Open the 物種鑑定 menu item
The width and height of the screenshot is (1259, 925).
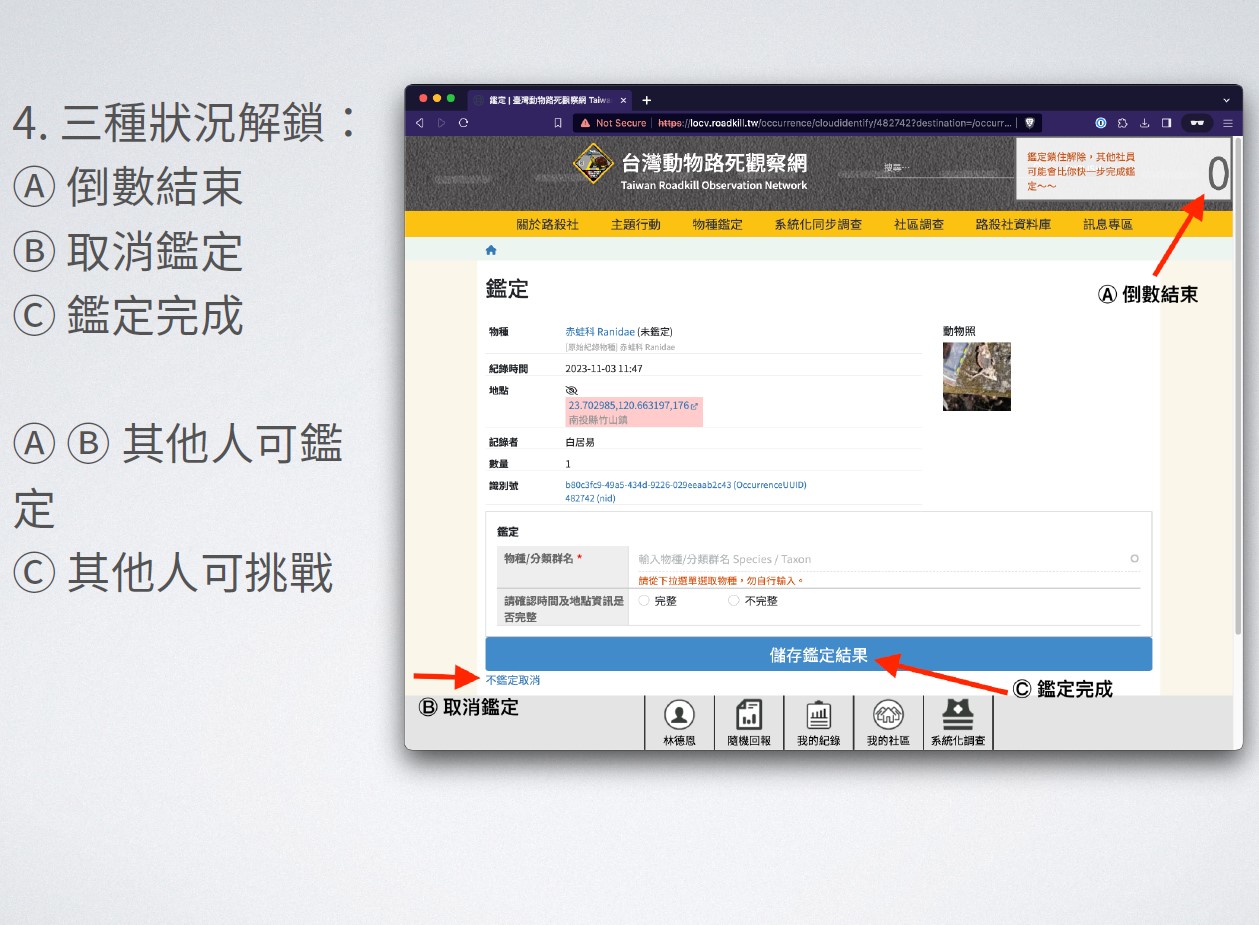coord(717,224)
